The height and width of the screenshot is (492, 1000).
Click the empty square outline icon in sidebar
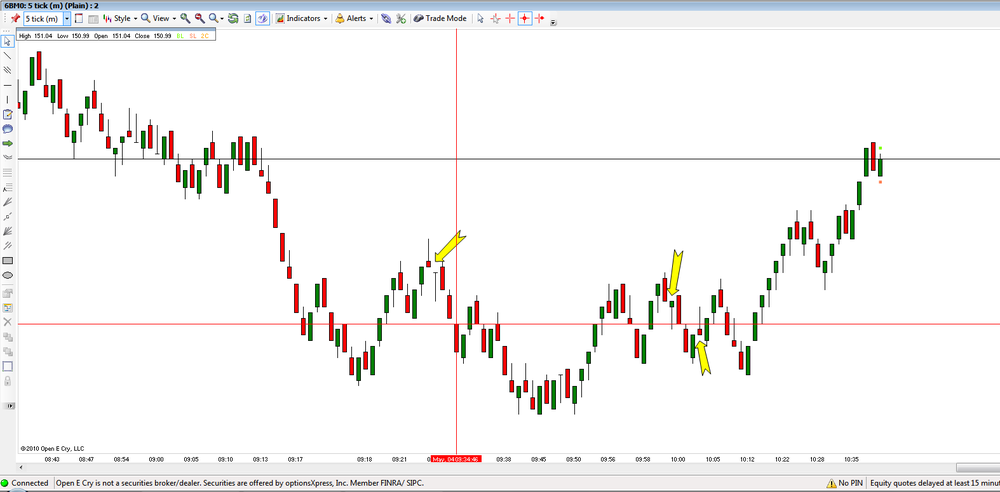(8, 366)
